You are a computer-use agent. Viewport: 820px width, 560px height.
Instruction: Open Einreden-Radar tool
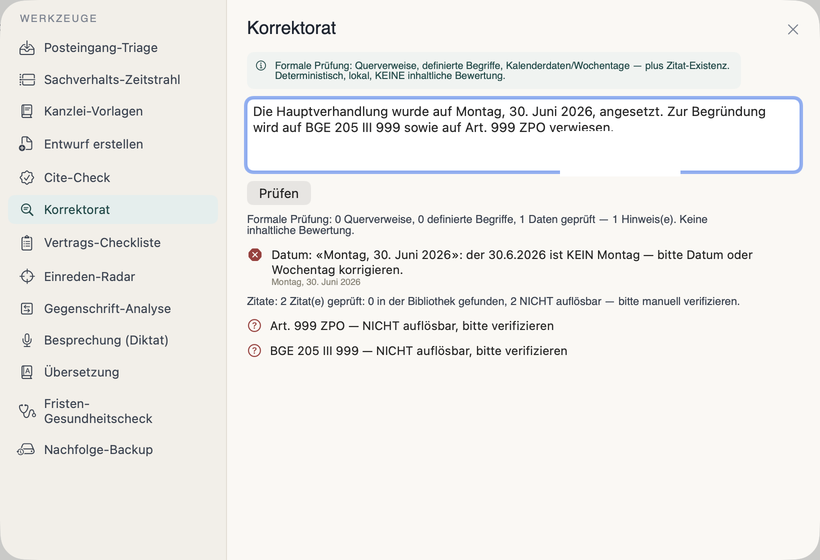pyautogui.click(x=113, y=277)
